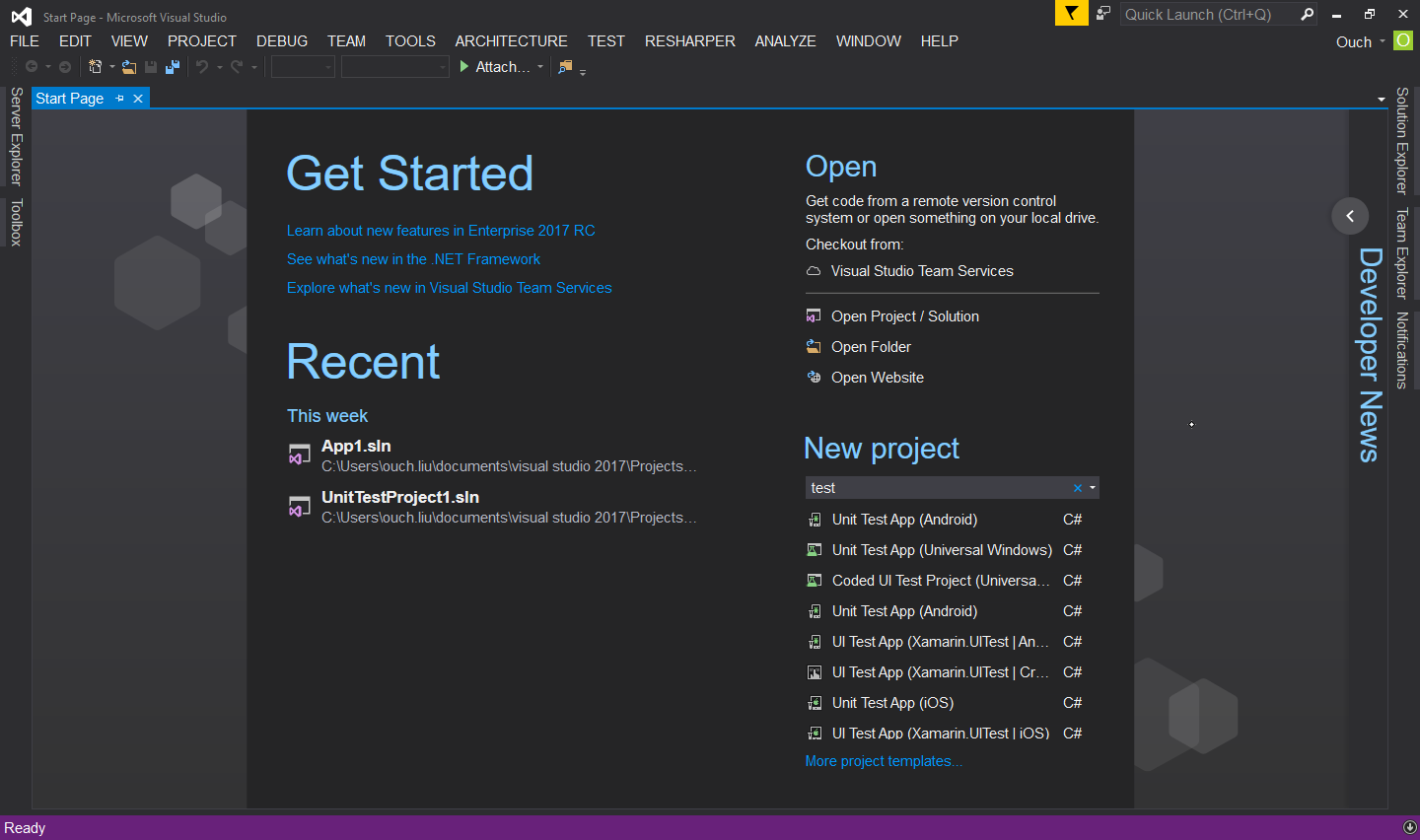This screenshot has width=1420, height=840.
Task: Open Learn about new features in Enterprise link
Action: click(x=441, y=231)
